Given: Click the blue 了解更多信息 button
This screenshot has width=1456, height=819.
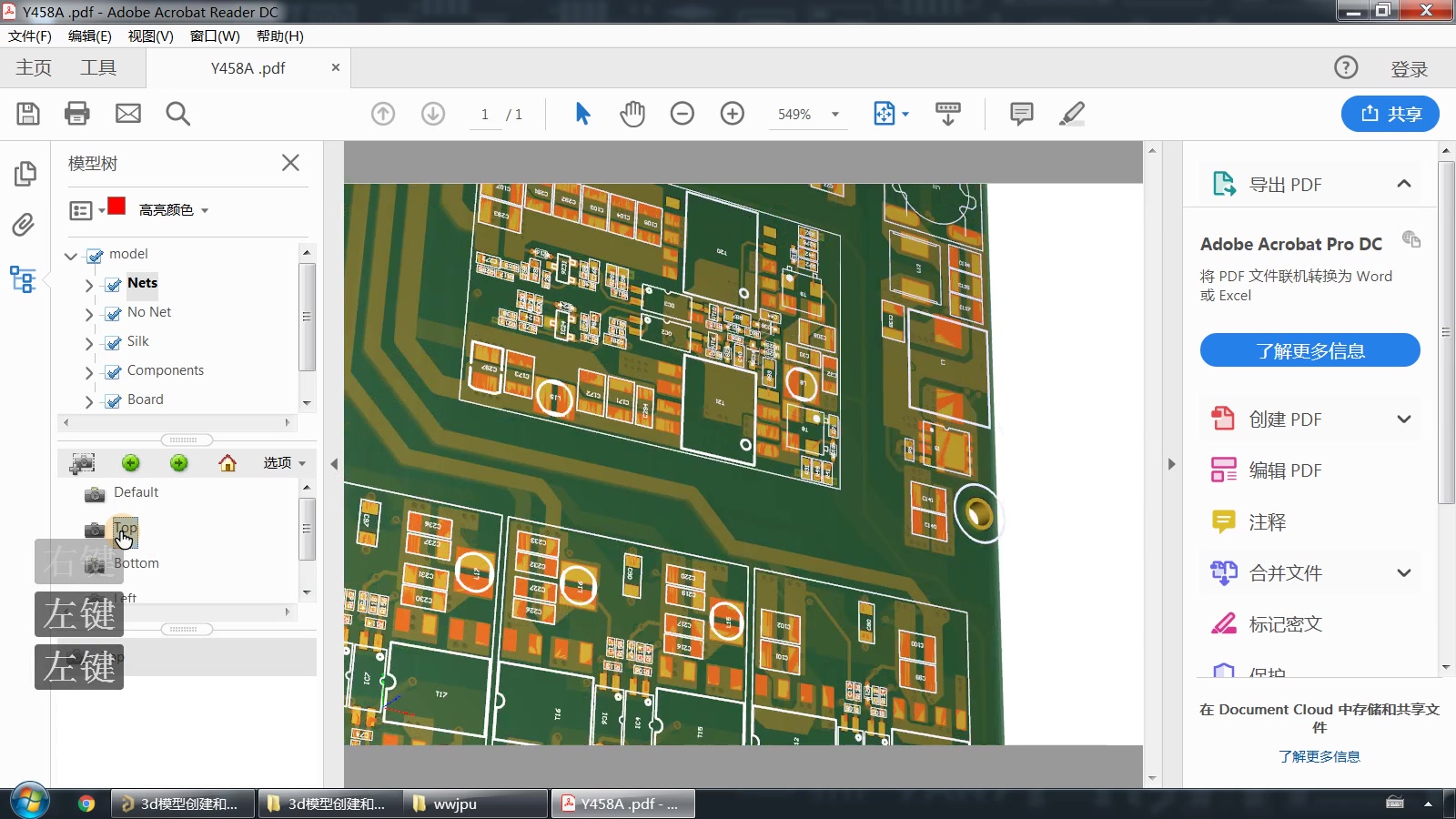Looking at the screenshot, I should pyautogui.click(x=1309, y=350).
